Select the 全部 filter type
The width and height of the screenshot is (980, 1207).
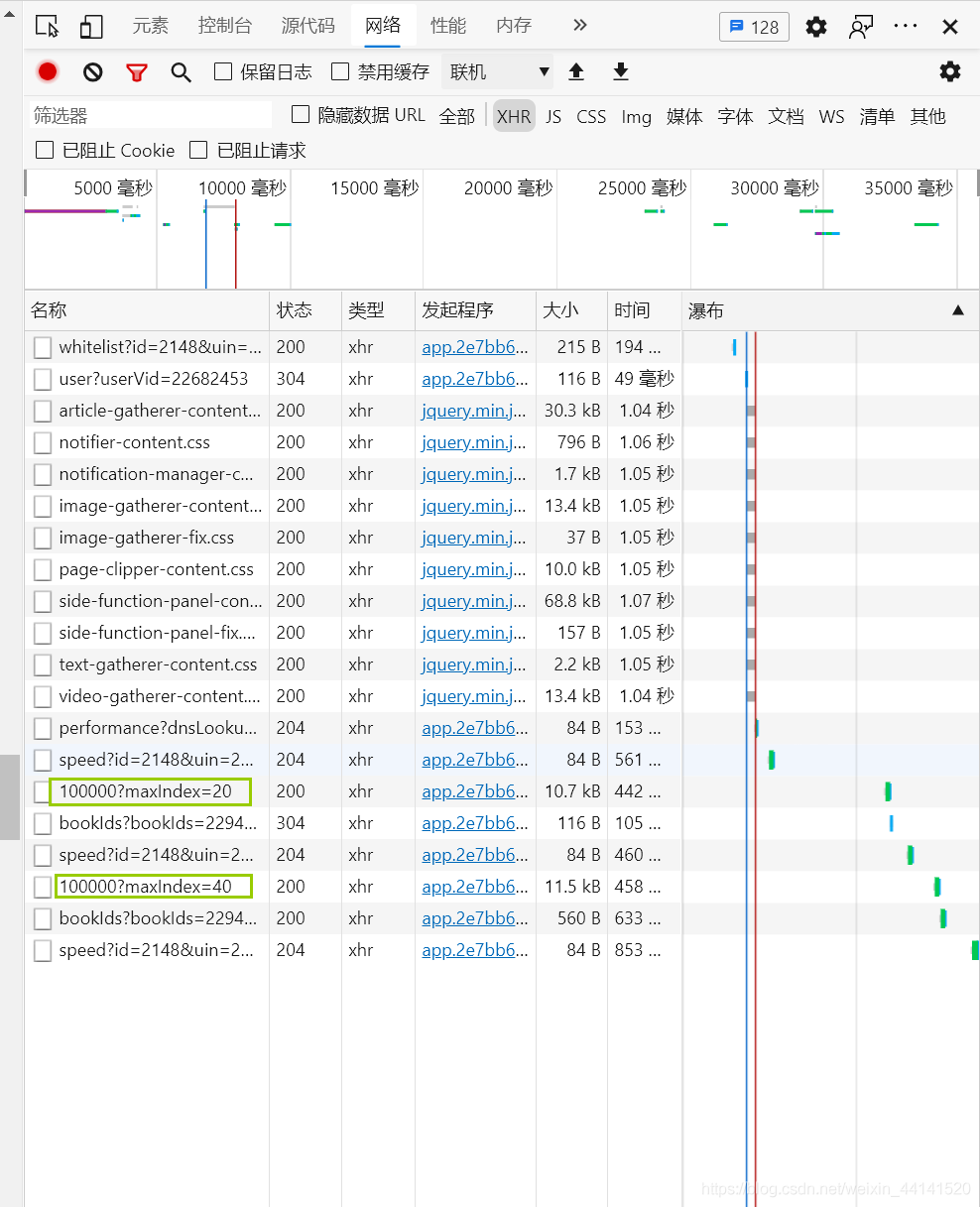coord(457,116)
